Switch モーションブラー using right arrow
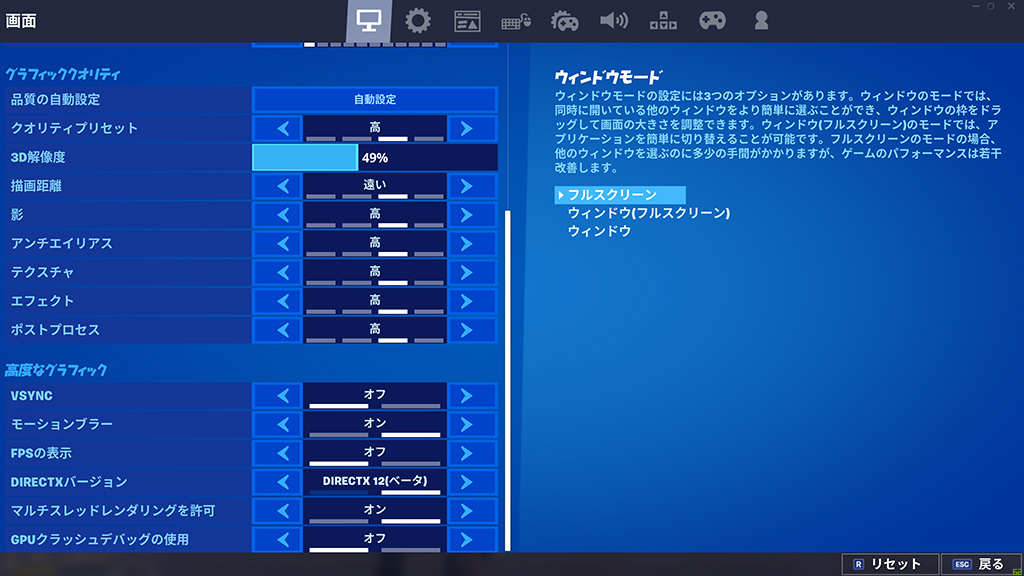Screen dimensions: 1024x576 pos(472,424)
